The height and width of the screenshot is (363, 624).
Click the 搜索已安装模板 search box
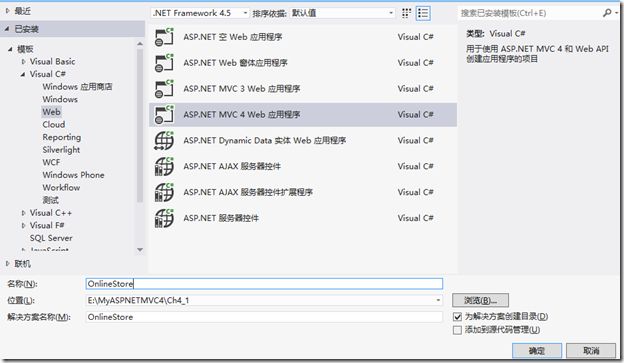(530, 13)
